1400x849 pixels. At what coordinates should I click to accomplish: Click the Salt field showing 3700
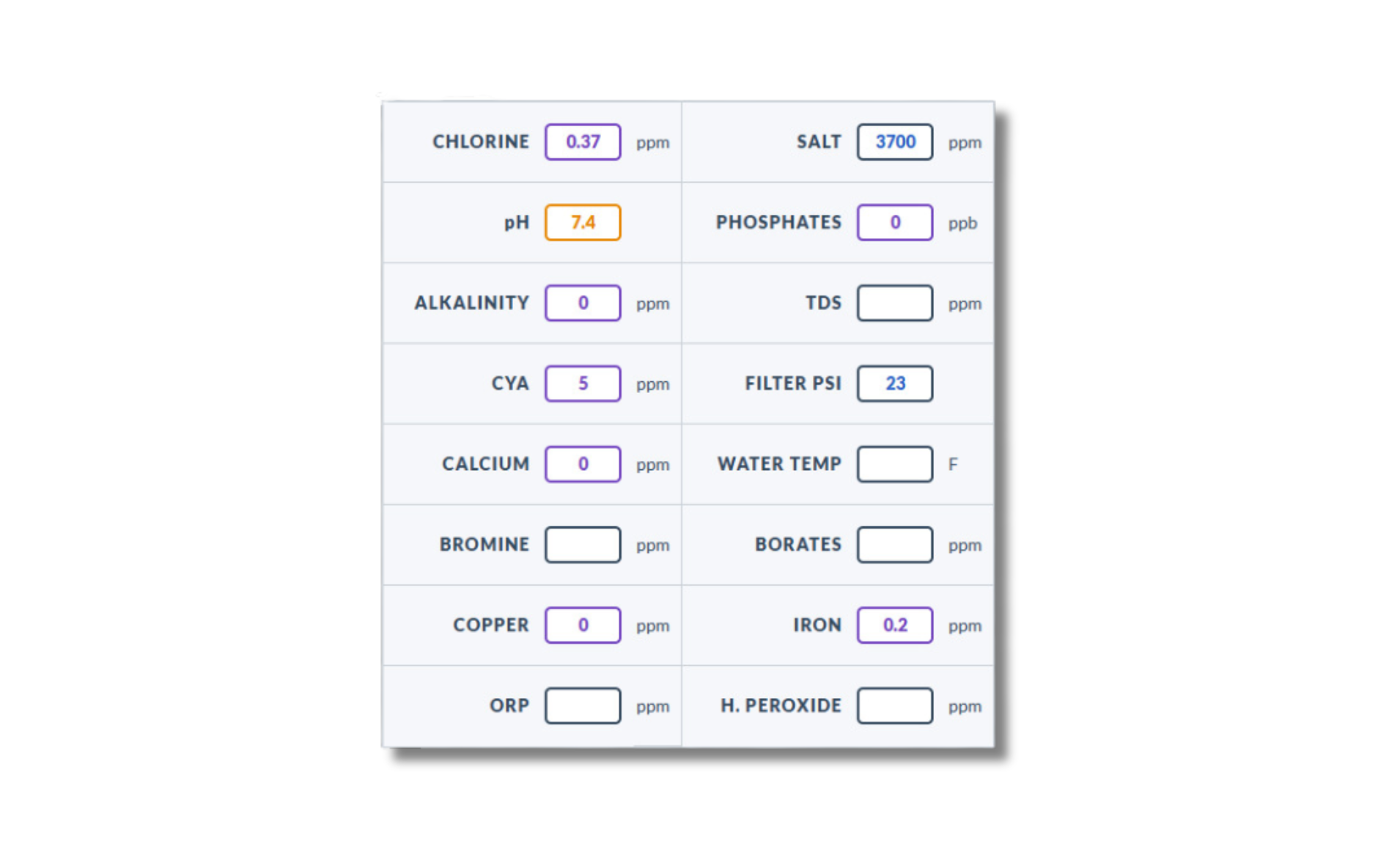click(x=894, y=141)
